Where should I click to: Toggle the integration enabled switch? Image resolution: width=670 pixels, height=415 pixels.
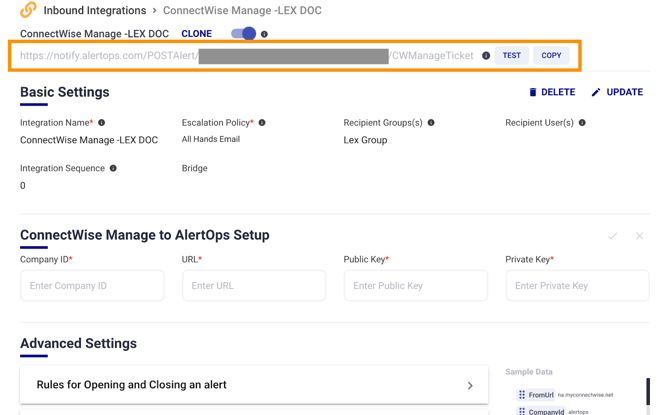(243, 34)
